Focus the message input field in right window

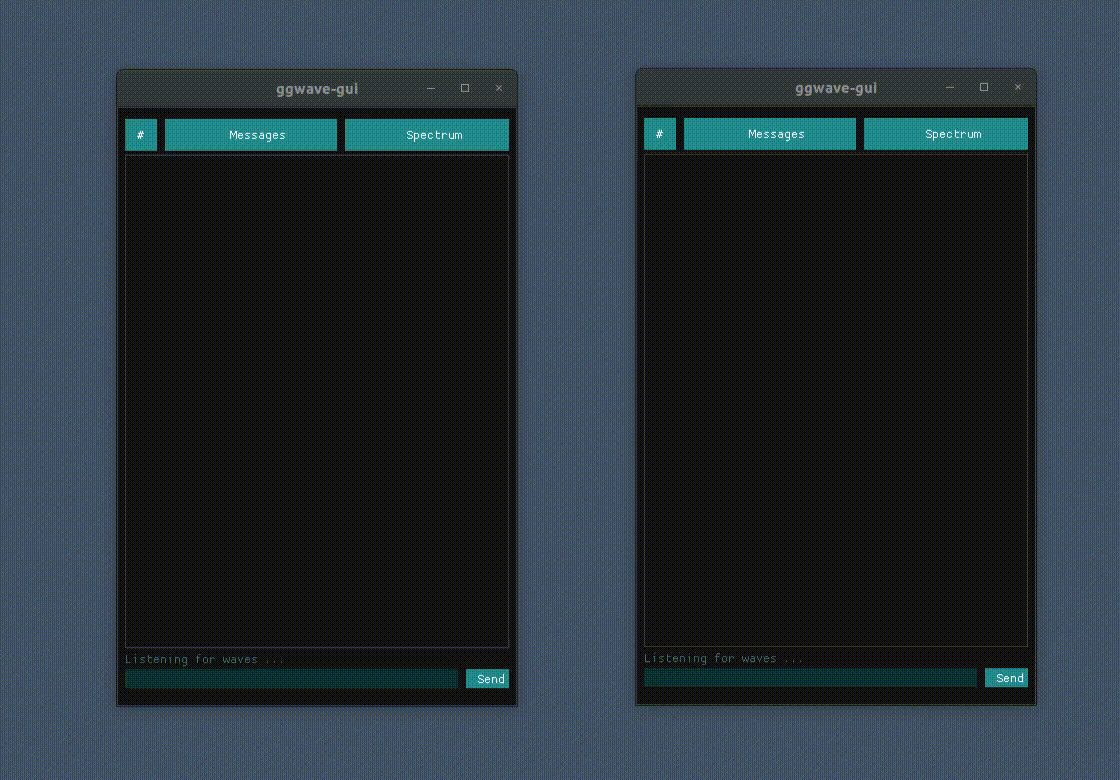click(x=810, y=678)
